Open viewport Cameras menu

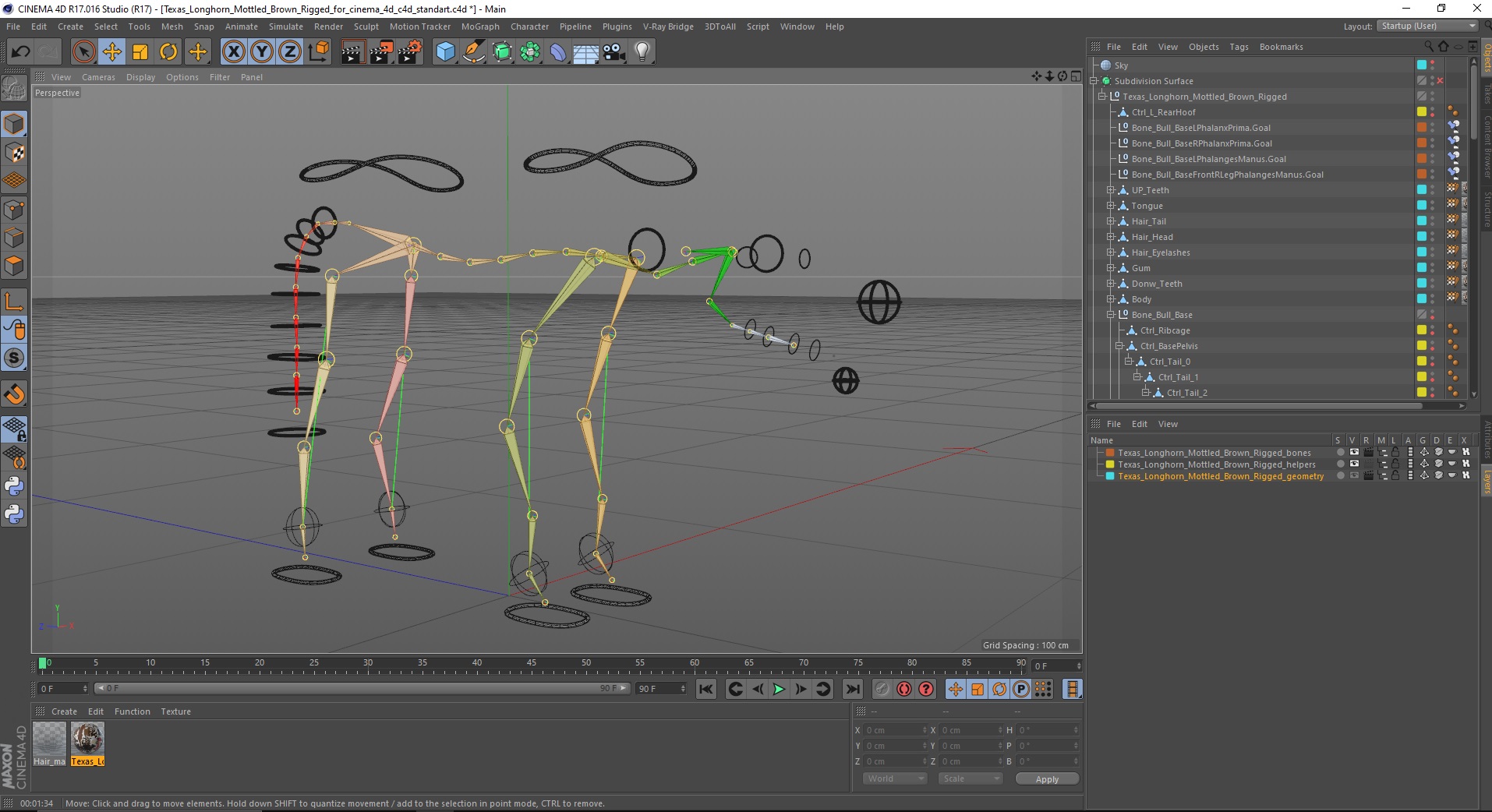click(98, 77)
